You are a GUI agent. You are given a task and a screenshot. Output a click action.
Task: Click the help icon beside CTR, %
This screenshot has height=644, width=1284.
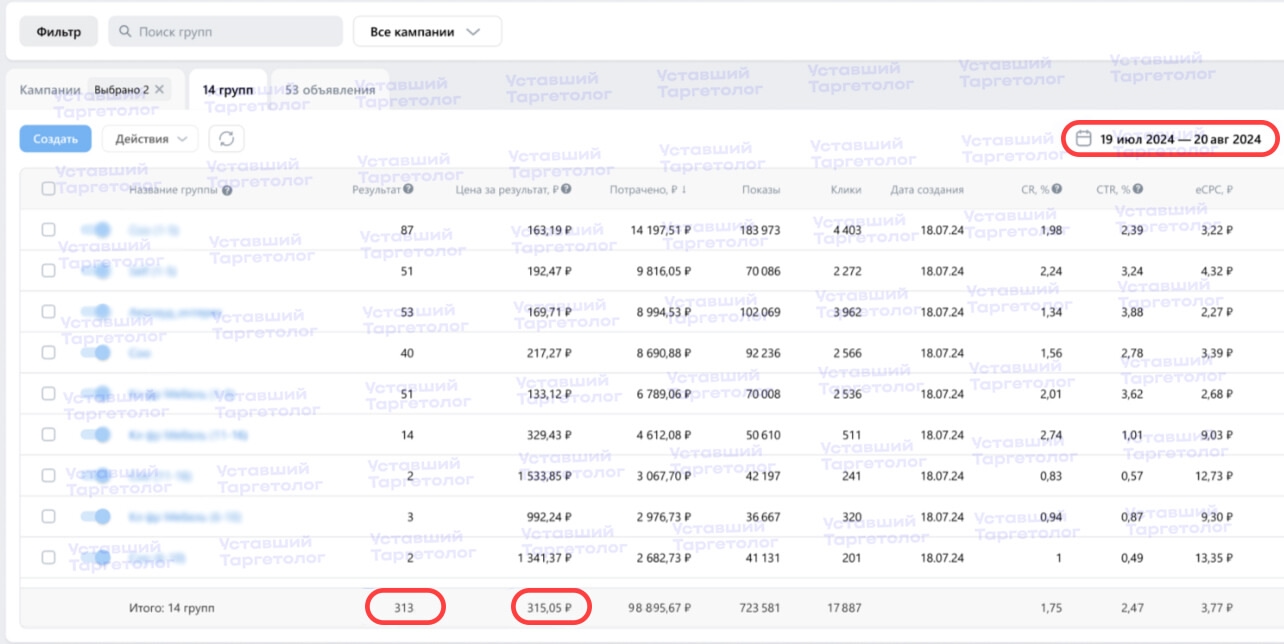point(1138,189)
